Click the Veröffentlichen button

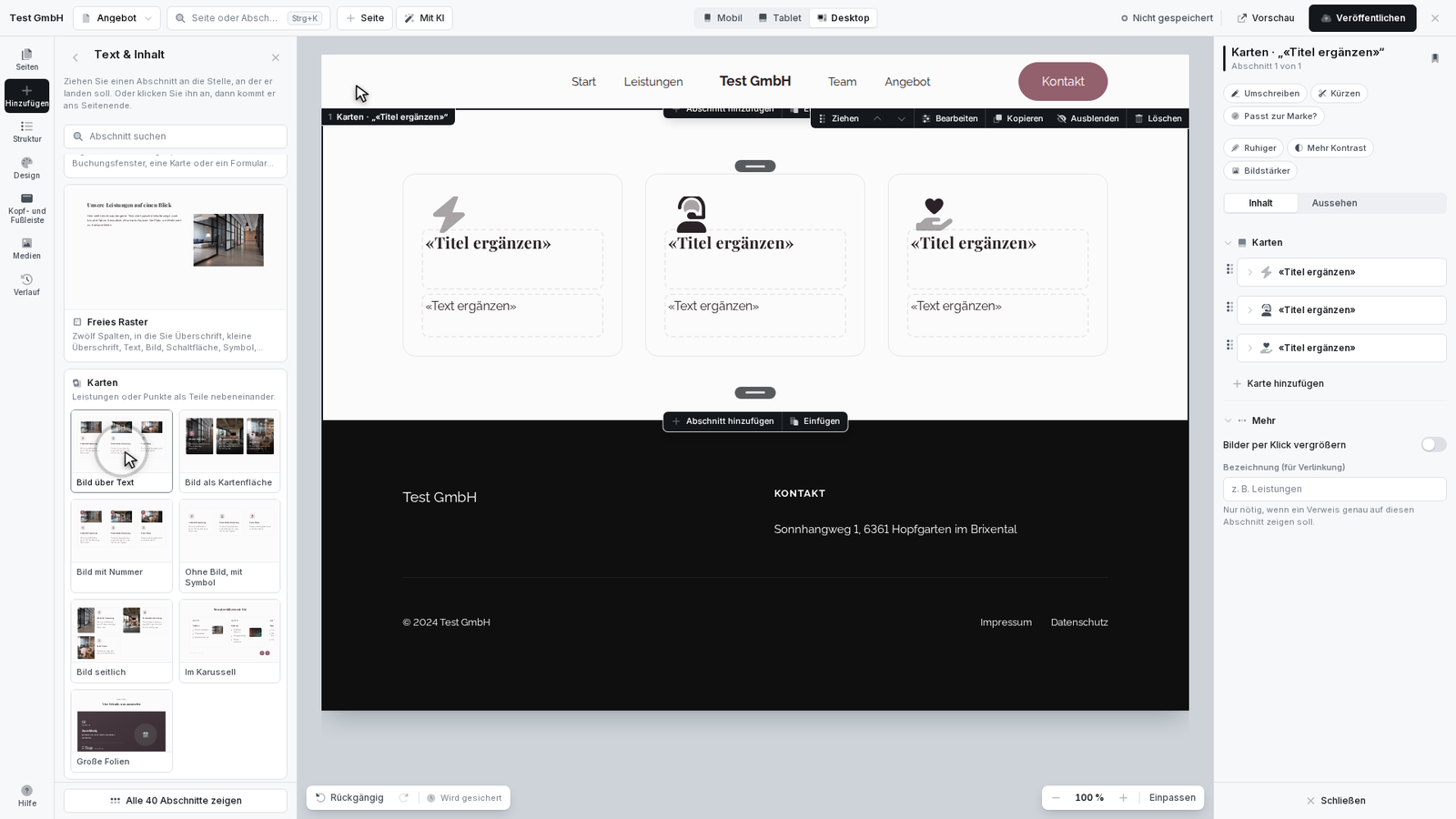pos(1362,18)
